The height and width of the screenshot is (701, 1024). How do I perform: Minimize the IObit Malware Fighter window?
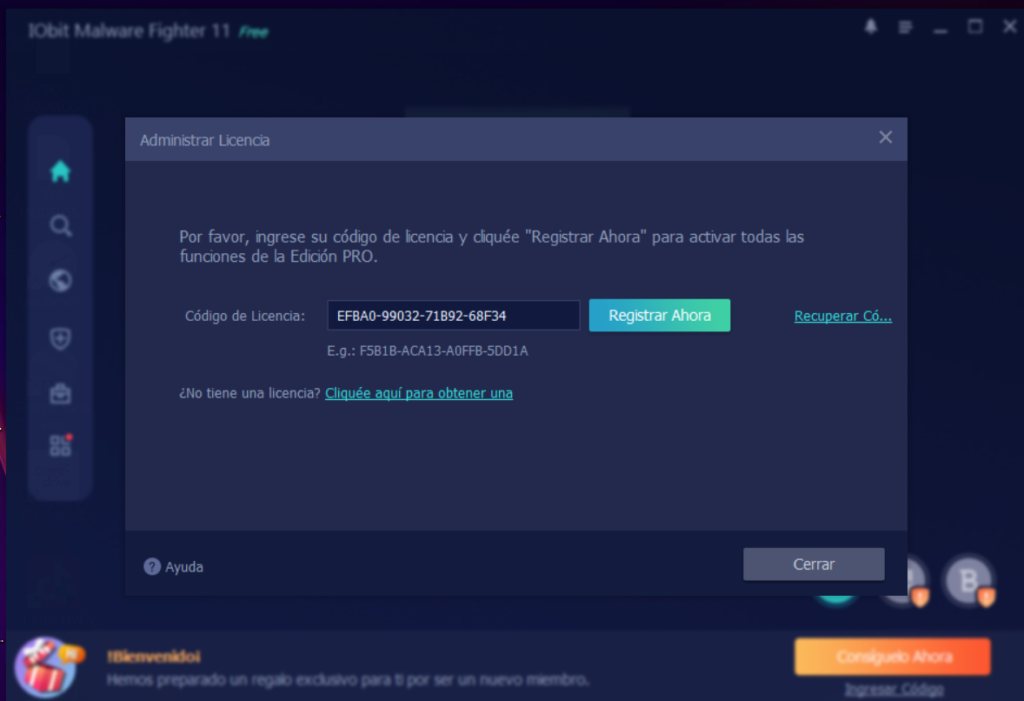tap(940, 29)
